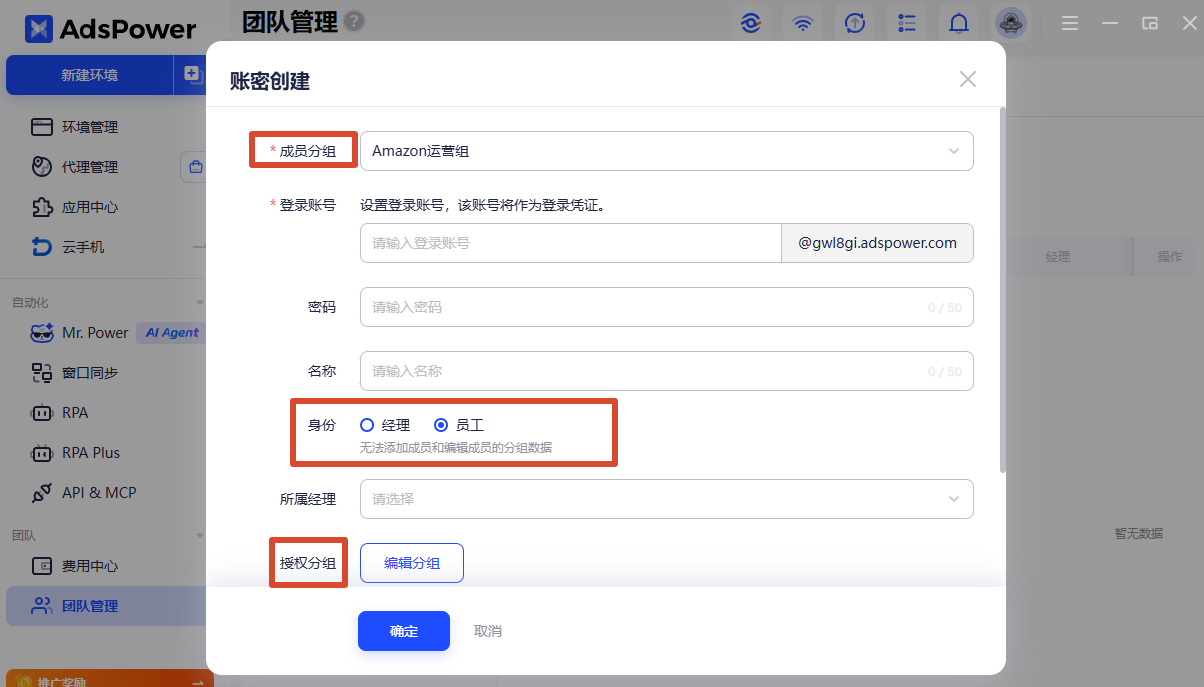Click the AdsPower logo
Screen dimensions: 1204x687
110,29
